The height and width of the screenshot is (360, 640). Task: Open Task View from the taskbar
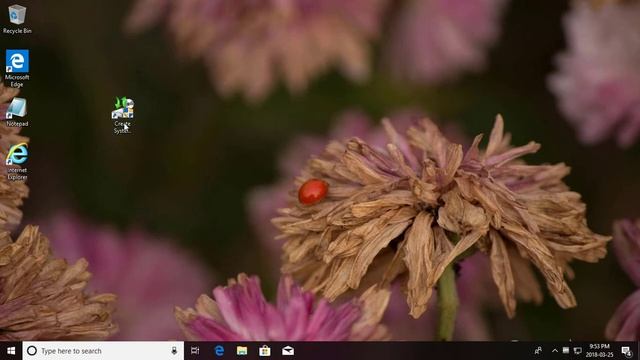tap(195, 351)
